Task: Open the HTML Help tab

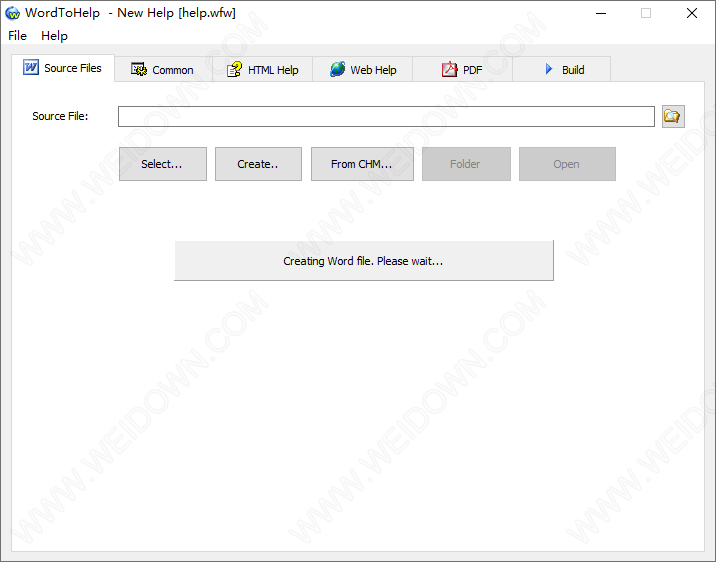Action: point(263,70)
